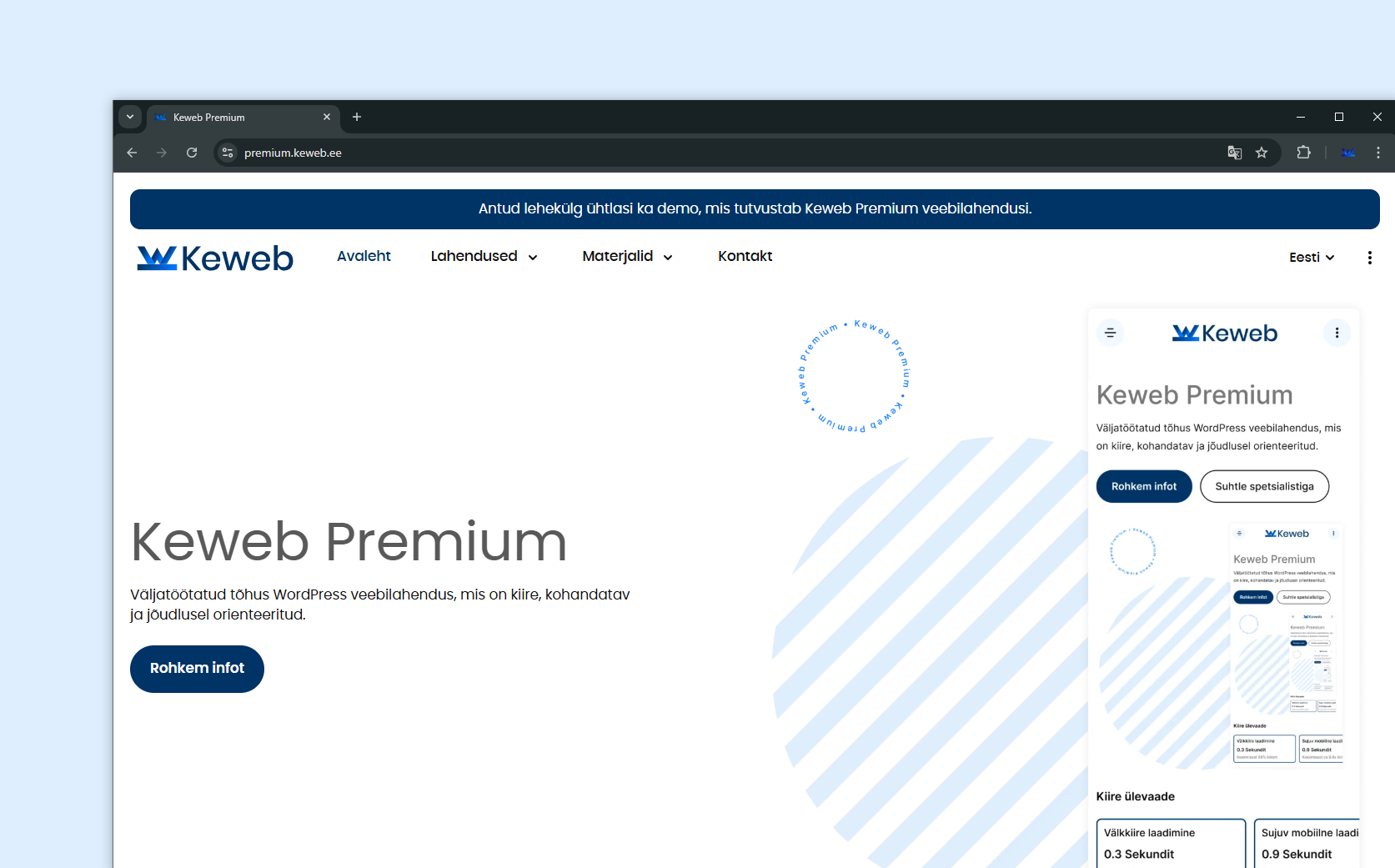The image size is (1395, 868).
Task: Click the Kiire ülevaade heading
Action: [x=1135, y=796]
